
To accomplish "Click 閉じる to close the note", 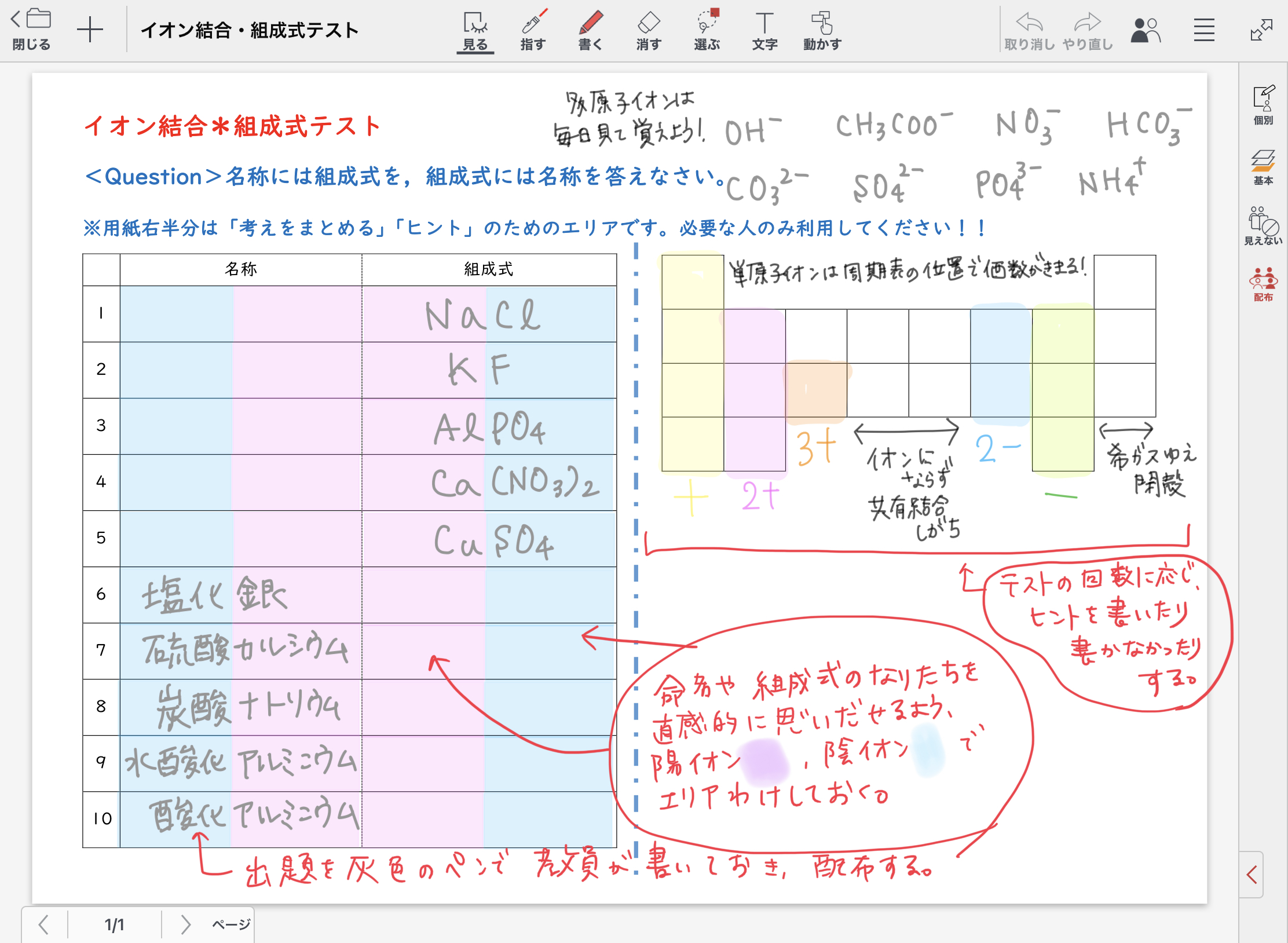I will click(x=31, y=30).
